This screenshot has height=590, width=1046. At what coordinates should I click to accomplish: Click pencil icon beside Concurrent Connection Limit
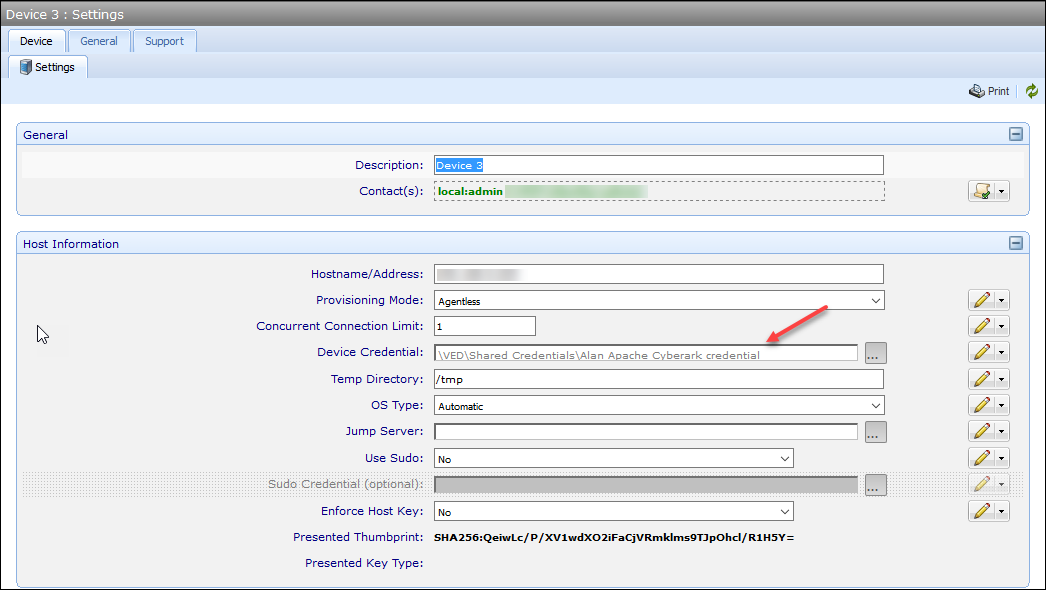[x=982, y=326]
